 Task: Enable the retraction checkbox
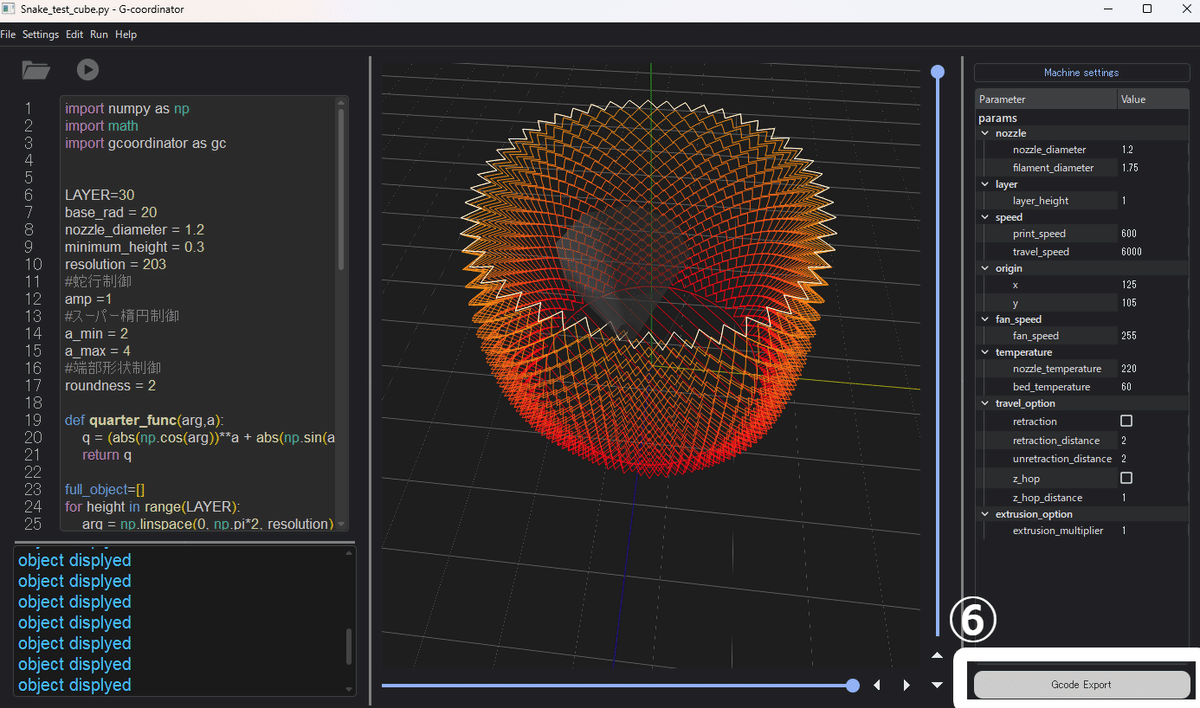[x=1126, y=421]
